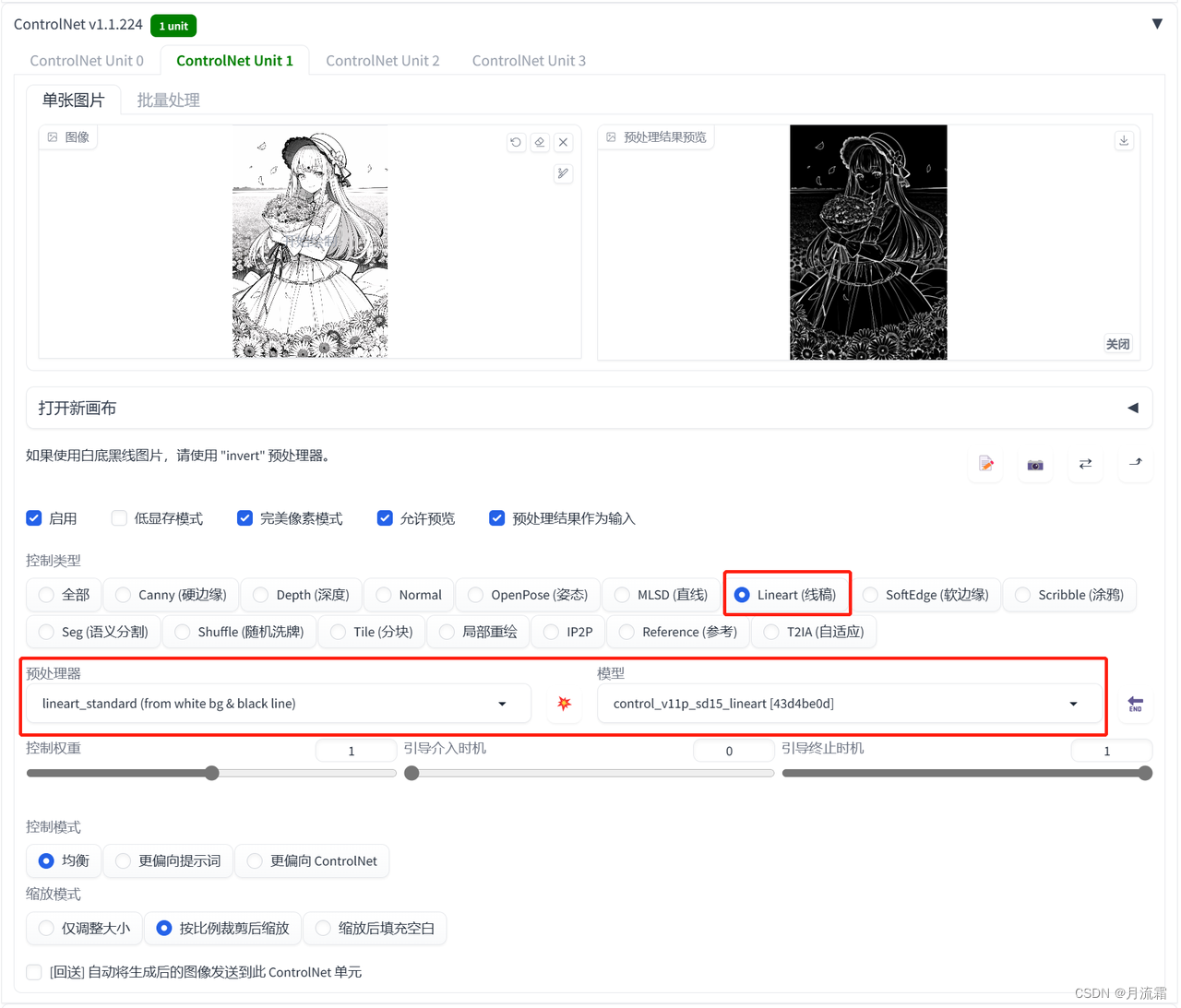Screen dimensions: 1181x1008
Task: Choose 按比例裁剪后缩放 resize mode
Action: [222, 928]
